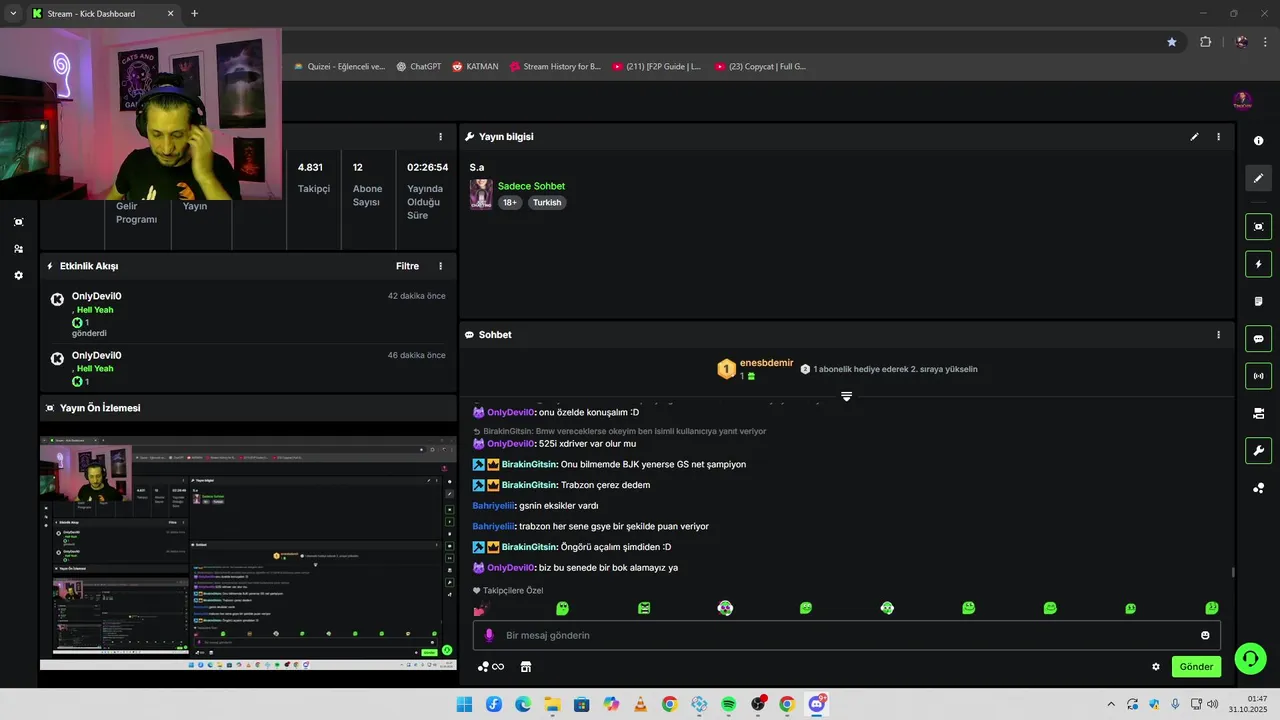1280x720 pixels.
Task: Open the browser extensions puzzle icon
Action: pyautogui.click(x=1205, y=42)
